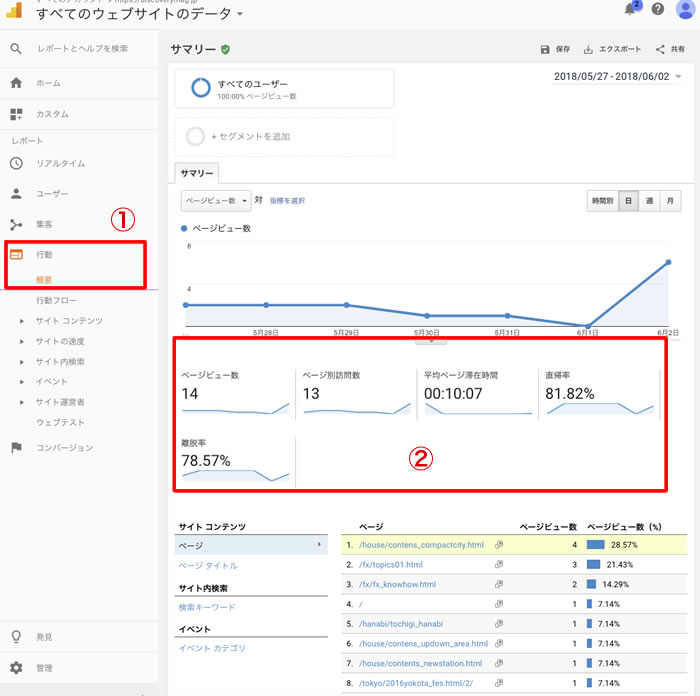Screen dimensions: 700x696
Task: Select the 日 day view toggle
Action: pyautogui.click(x=628, y=201)
